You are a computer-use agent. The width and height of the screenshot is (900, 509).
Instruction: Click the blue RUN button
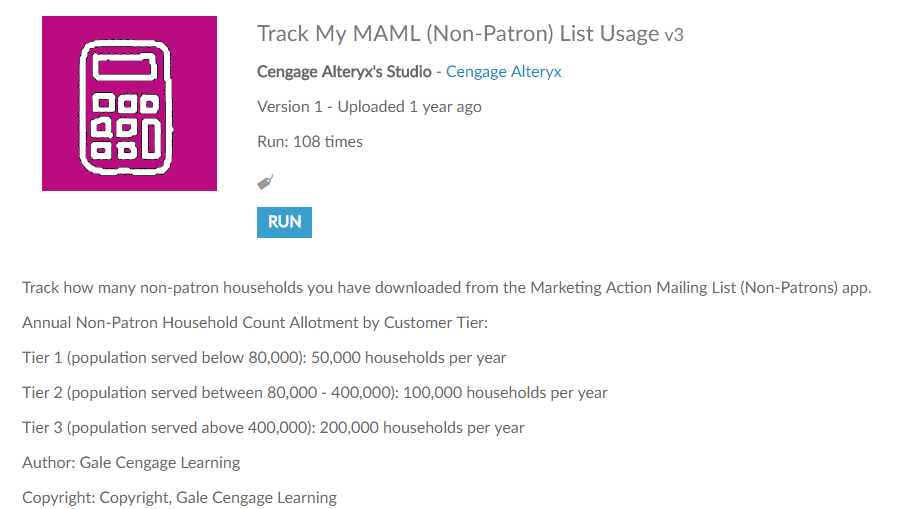coord(284,222)
